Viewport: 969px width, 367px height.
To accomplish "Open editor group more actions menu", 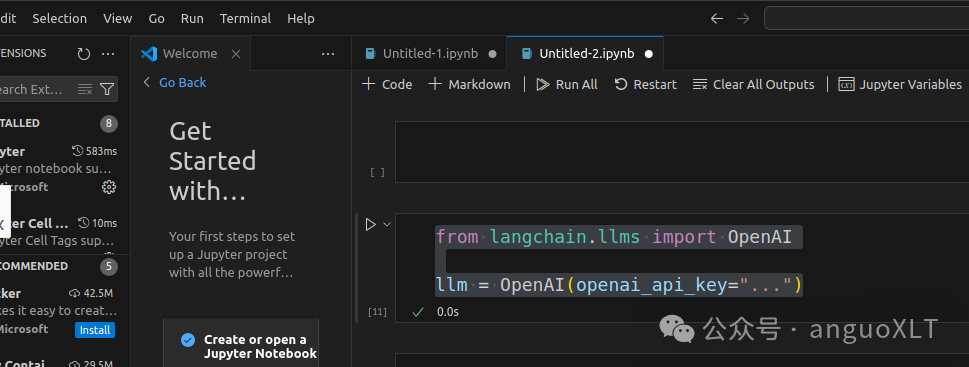I will coord(328,54).
